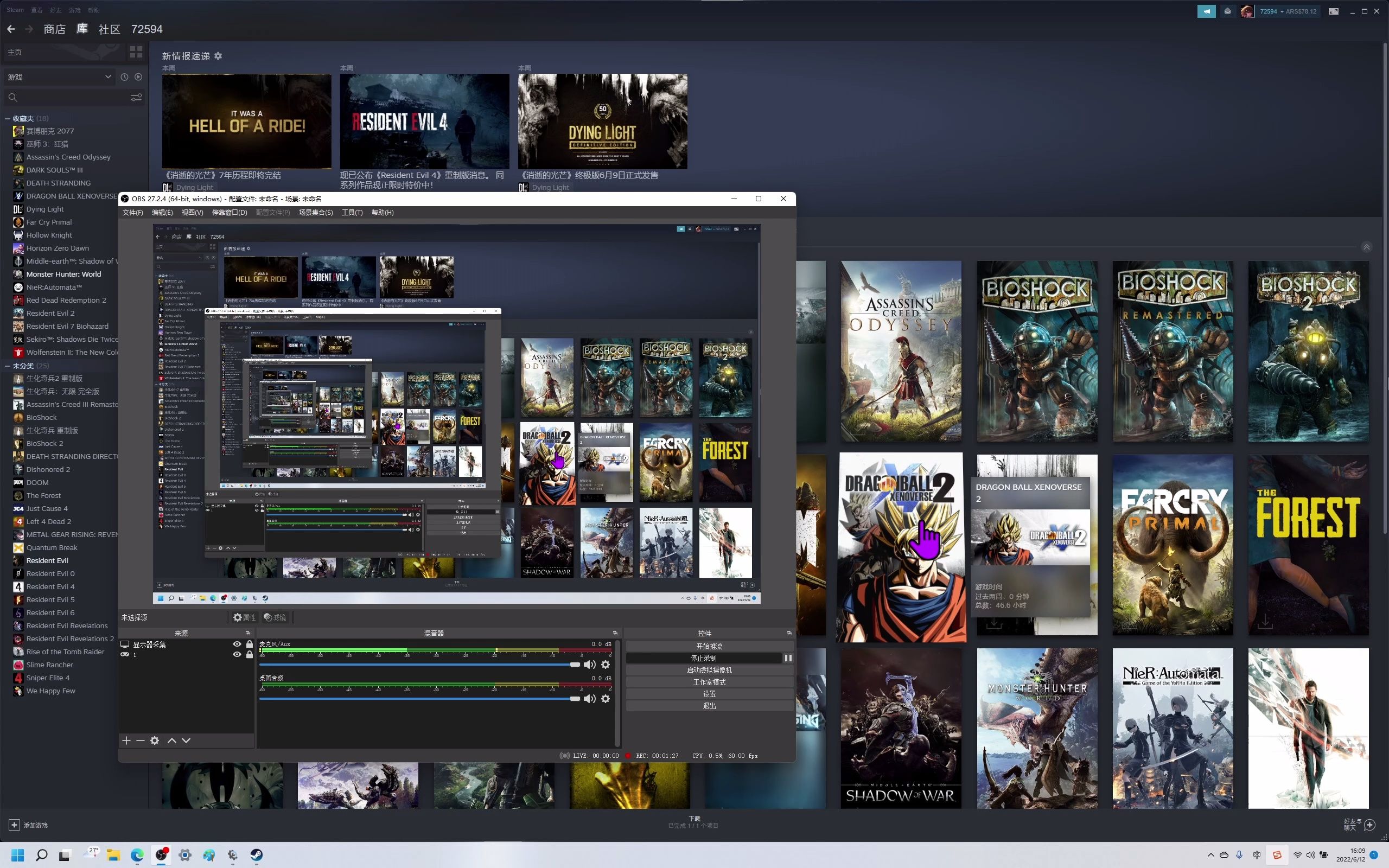Click Steam announcements megaphone icon
The height and width of the screenshot is (868, 1389).
coord(1207,11)
